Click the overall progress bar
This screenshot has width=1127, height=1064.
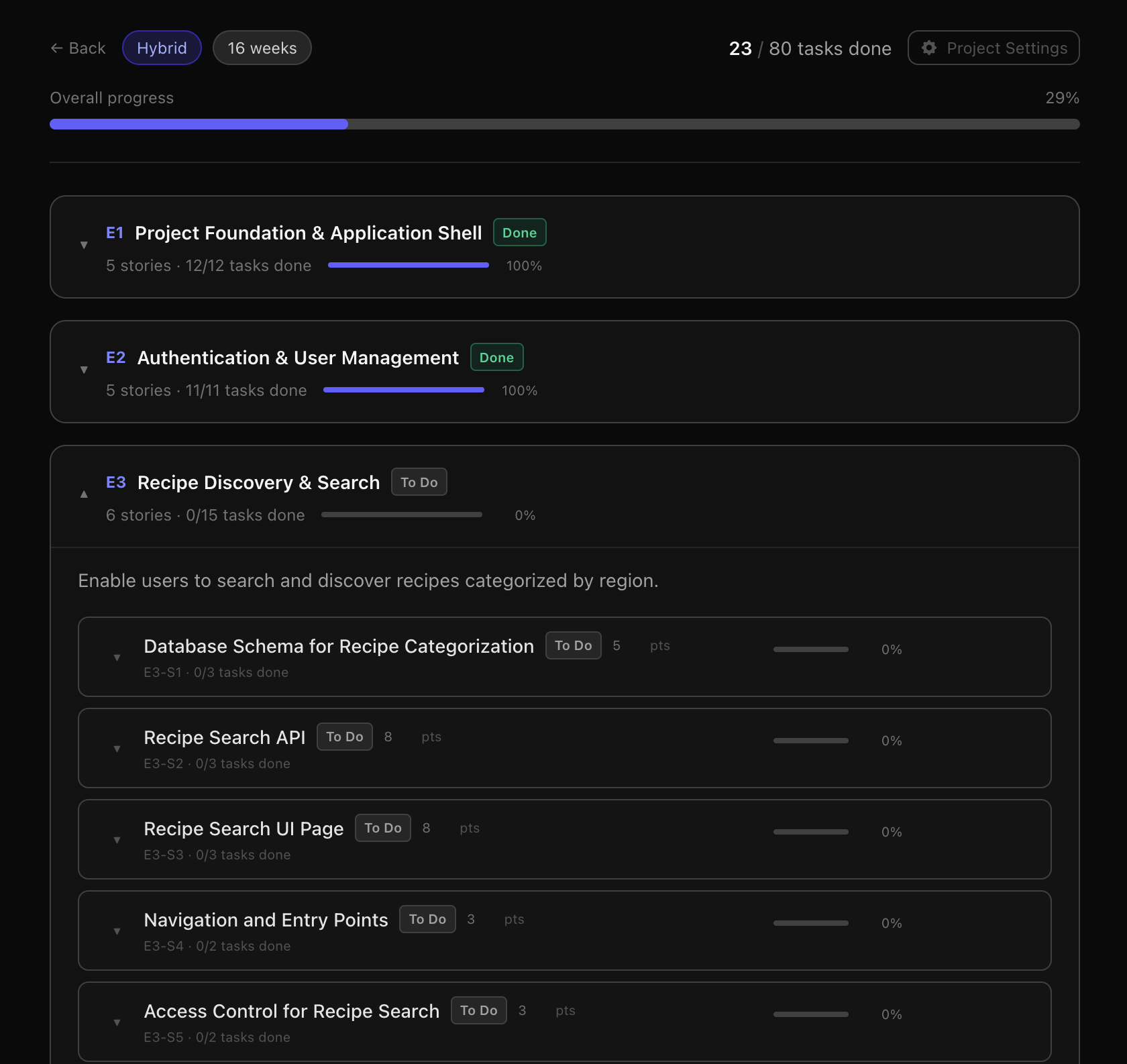point(565,124)
